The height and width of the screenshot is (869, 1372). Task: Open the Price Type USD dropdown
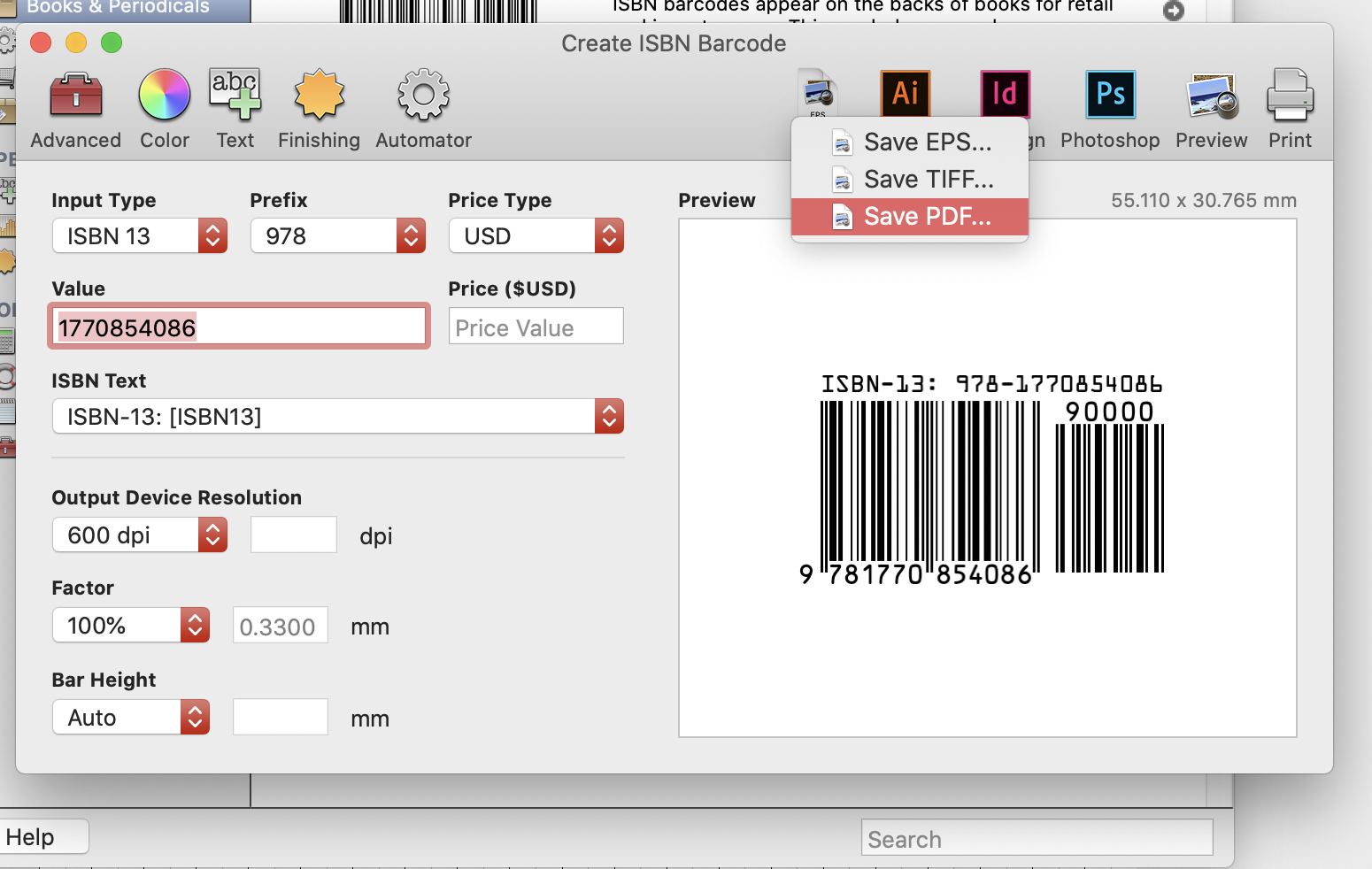(536, 236)
